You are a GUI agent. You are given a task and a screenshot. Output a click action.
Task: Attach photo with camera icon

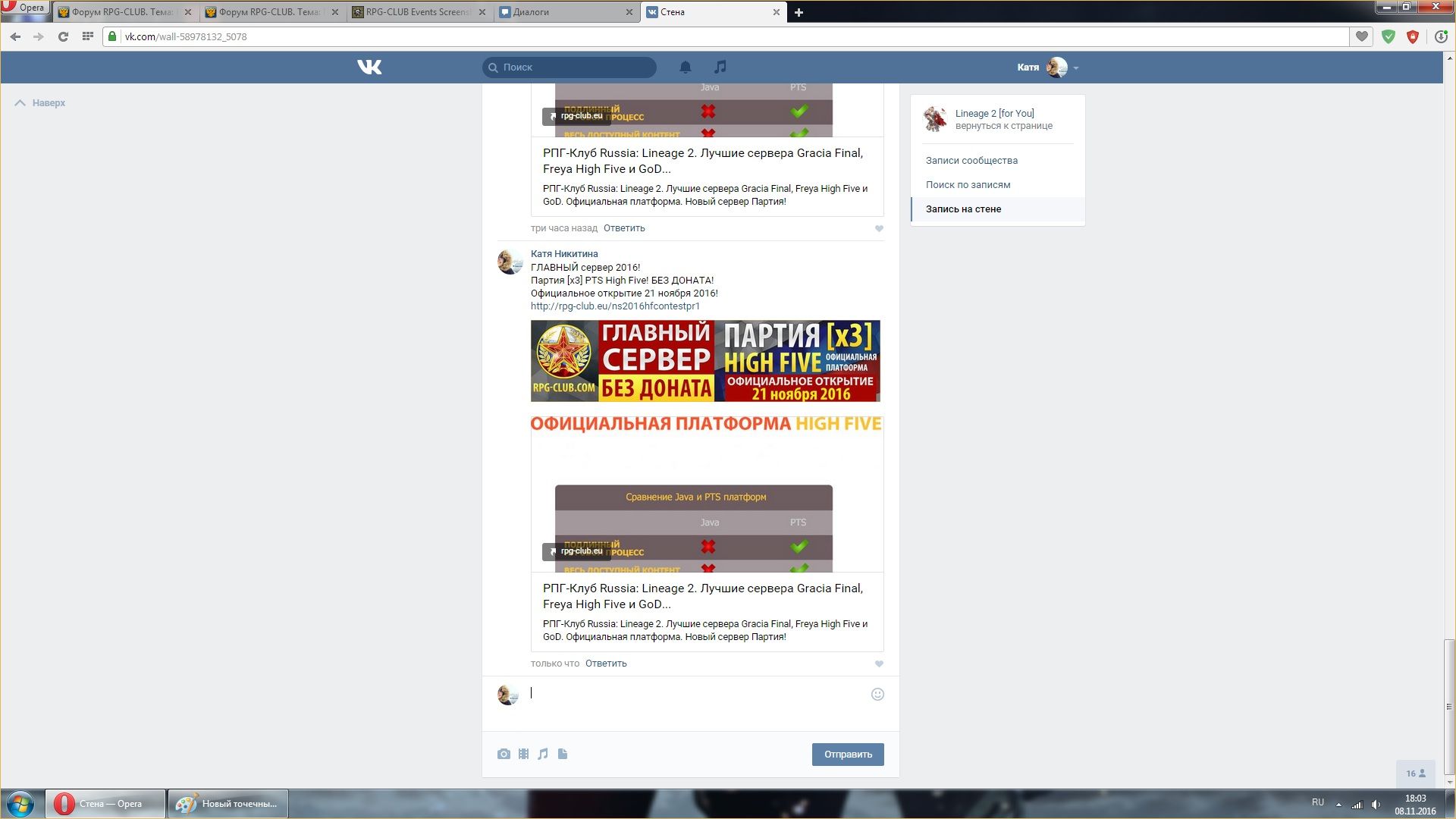[x=504, y=754]
